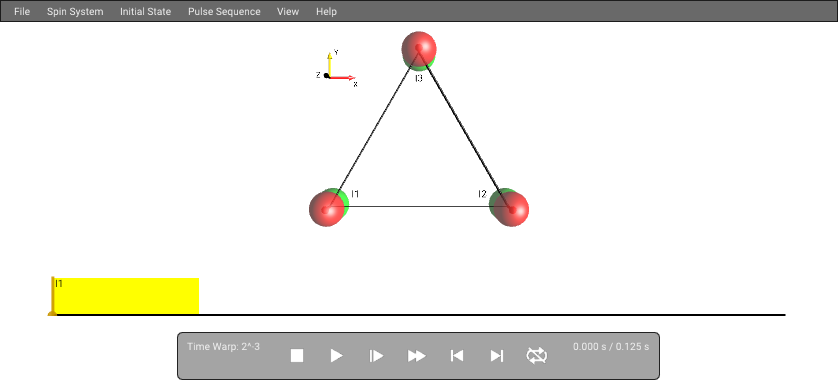This screenshot has height=380, width=838.
Task: Click the step-forward play icon
Action: (376, 355)
